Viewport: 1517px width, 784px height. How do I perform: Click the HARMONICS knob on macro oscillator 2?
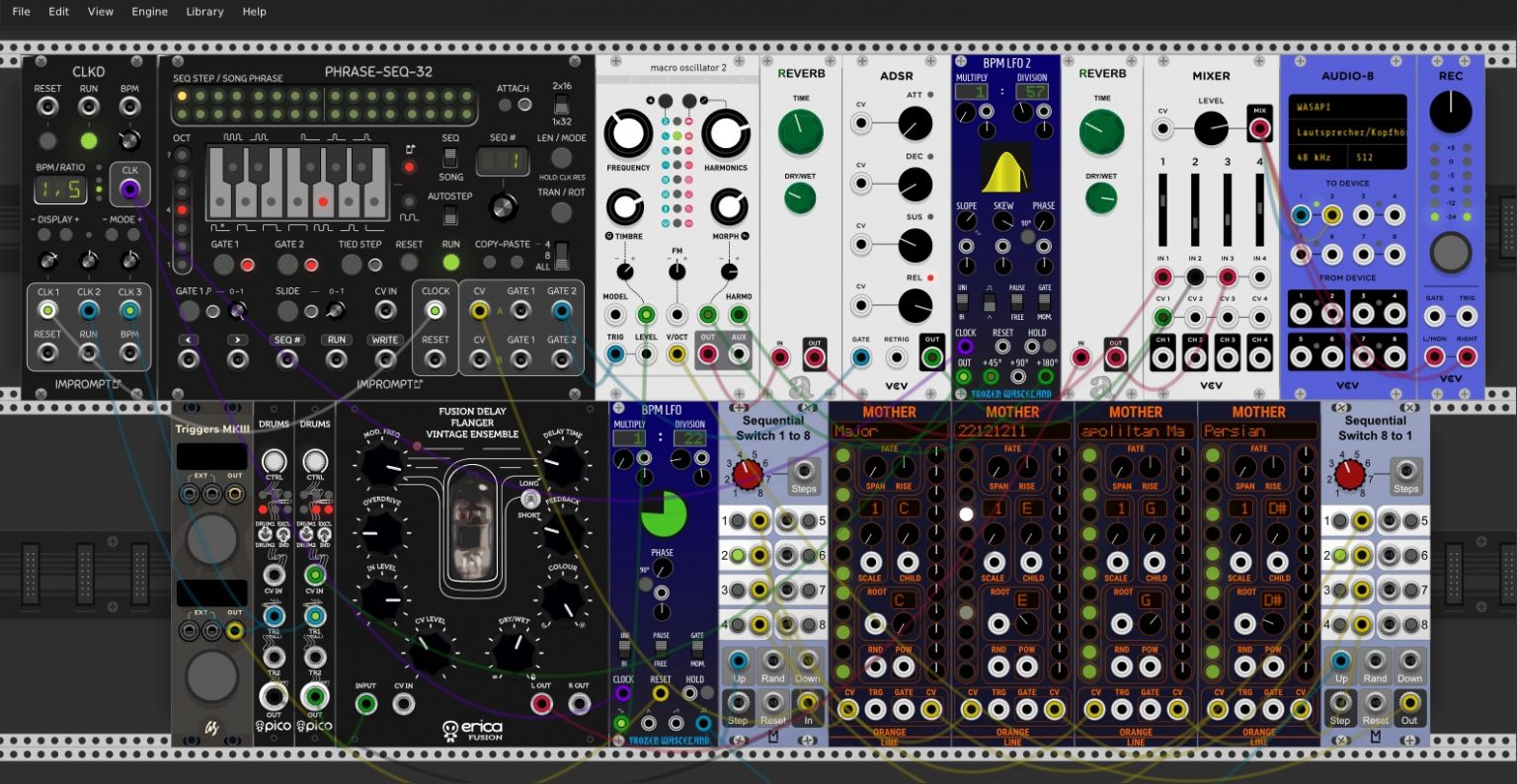(726, 134)
